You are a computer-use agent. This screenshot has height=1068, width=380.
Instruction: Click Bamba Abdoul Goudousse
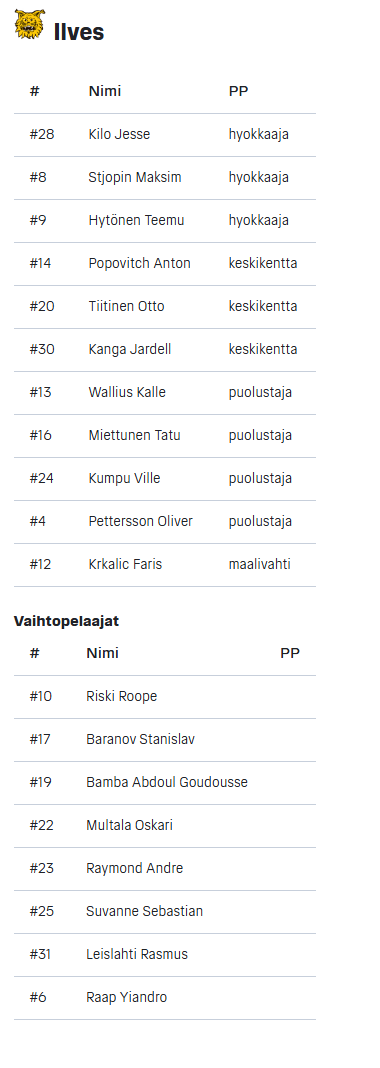click(165, 783)
